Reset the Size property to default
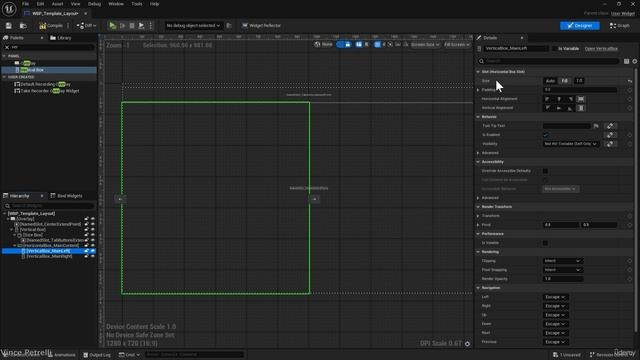This screenshot has height=360, width=640. point(630,81)
